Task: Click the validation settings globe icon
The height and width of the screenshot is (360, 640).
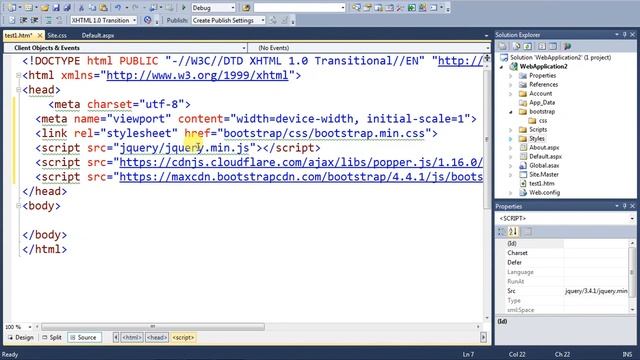Action: click(147, 20)
